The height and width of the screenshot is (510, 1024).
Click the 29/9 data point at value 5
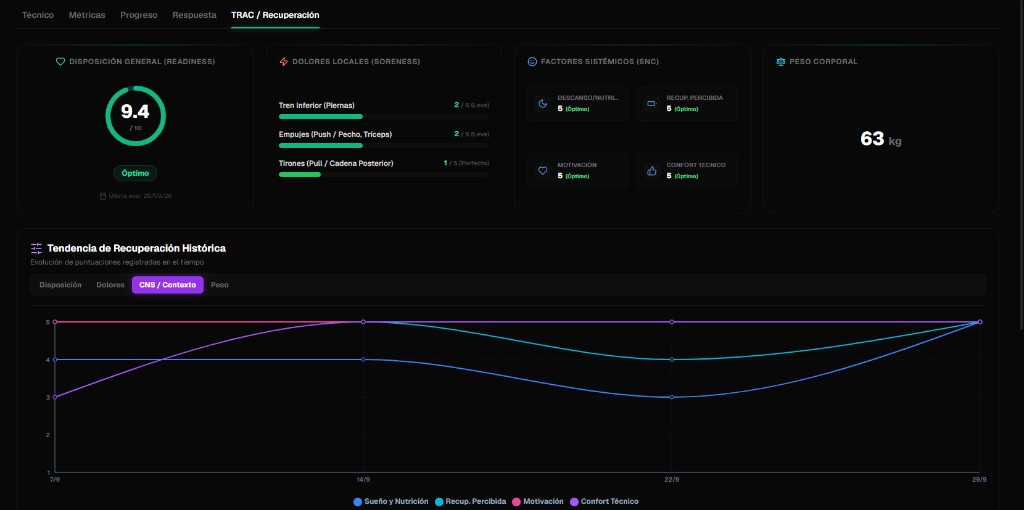point(980,322)
